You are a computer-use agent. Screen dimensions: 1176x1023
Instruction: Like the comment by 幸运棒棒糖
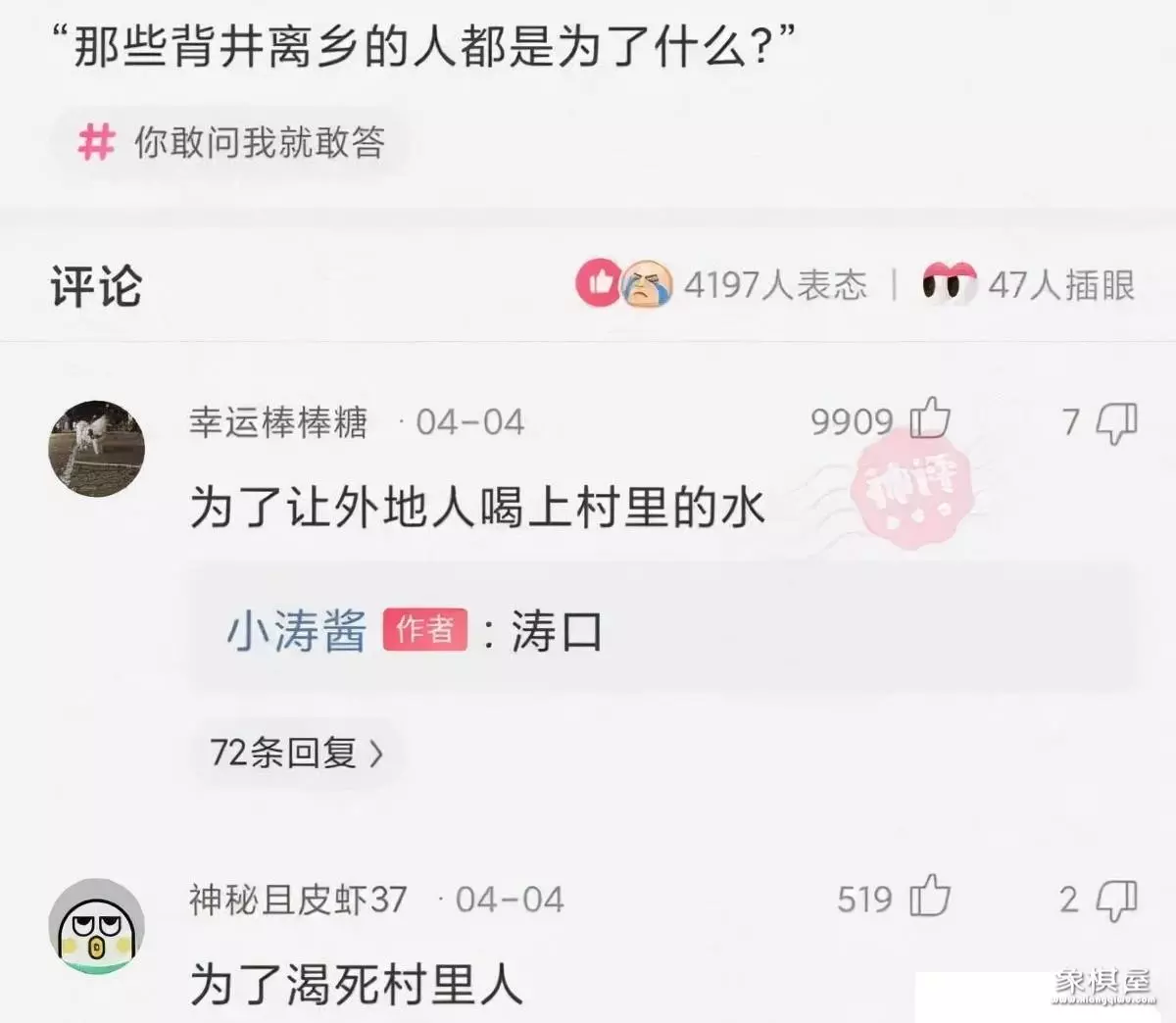(930, 419)
